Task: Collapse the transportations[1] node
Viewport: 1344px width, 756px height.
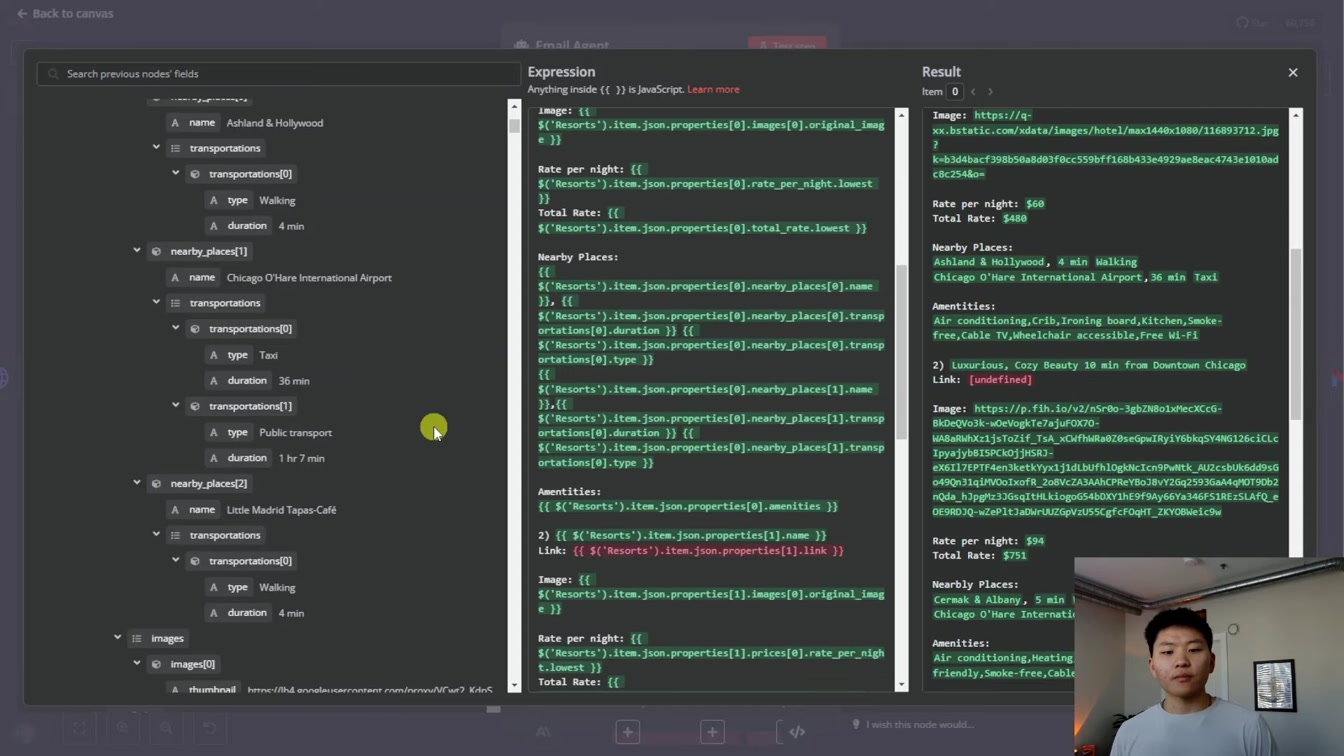Action: coord(176,406)
